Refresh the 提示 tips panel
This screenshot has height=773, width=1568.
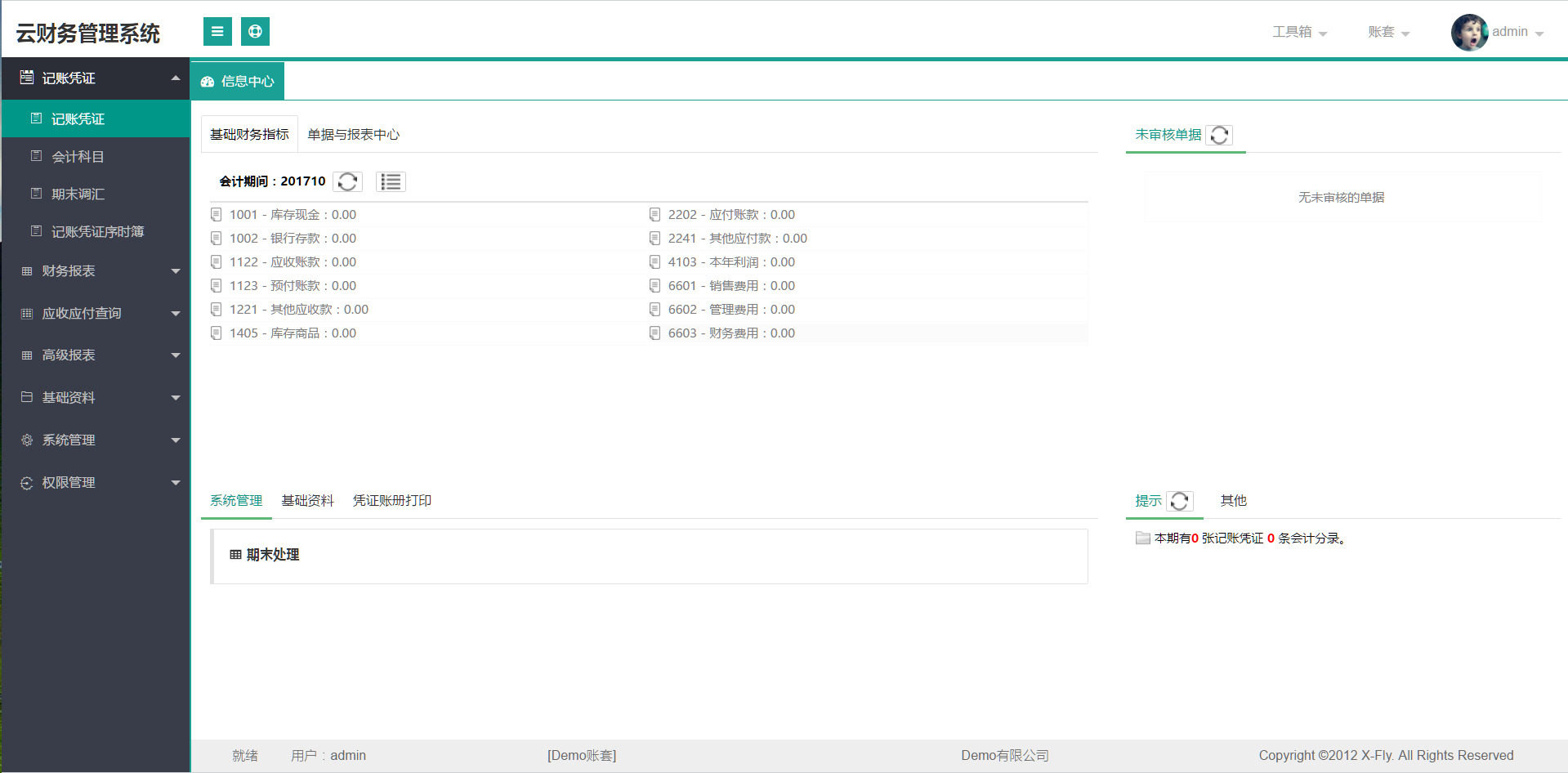coord(1179,501)
